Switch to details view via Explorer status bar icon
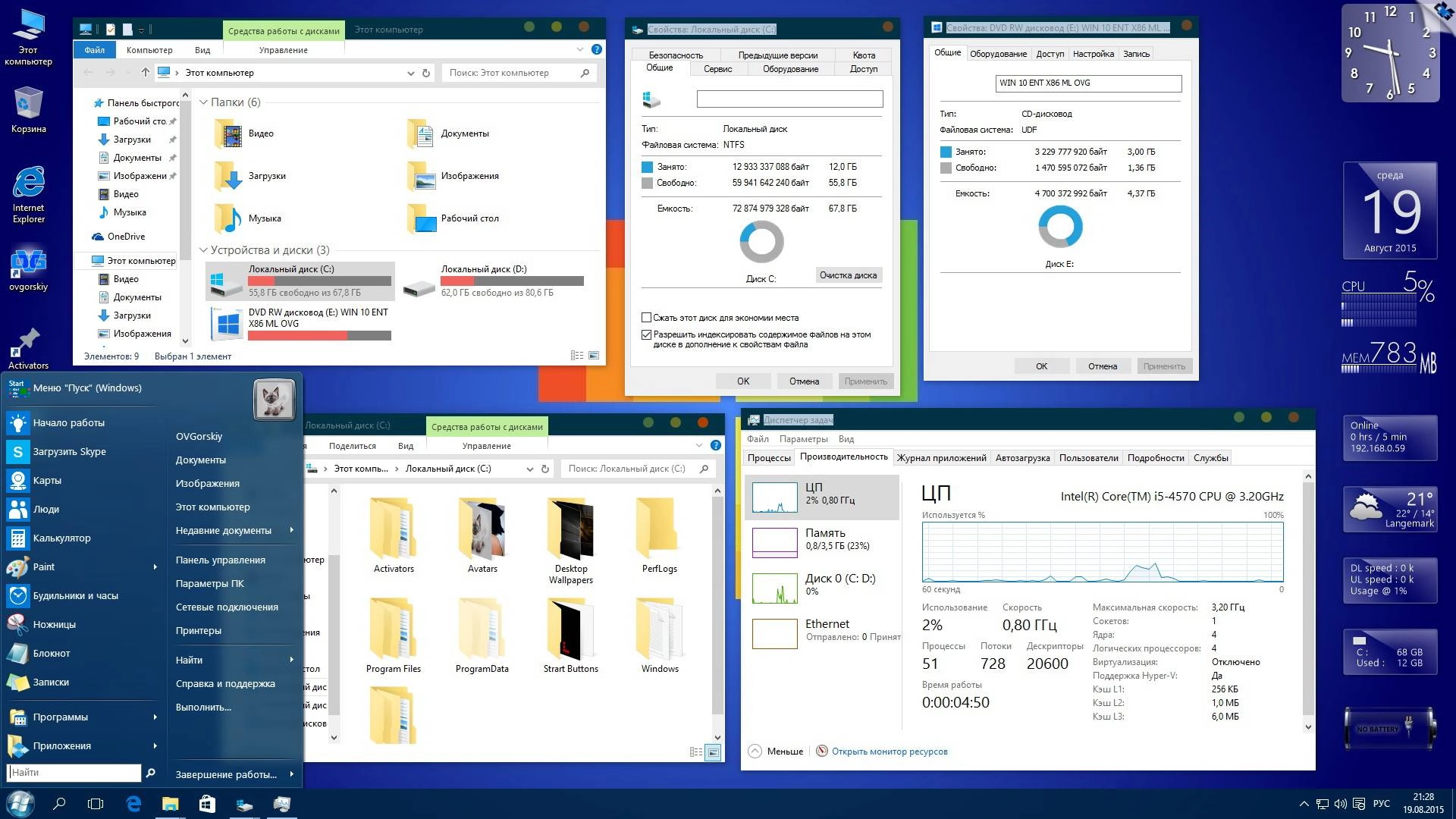This screenshot has width=1456, height=819. pos(576,353)
